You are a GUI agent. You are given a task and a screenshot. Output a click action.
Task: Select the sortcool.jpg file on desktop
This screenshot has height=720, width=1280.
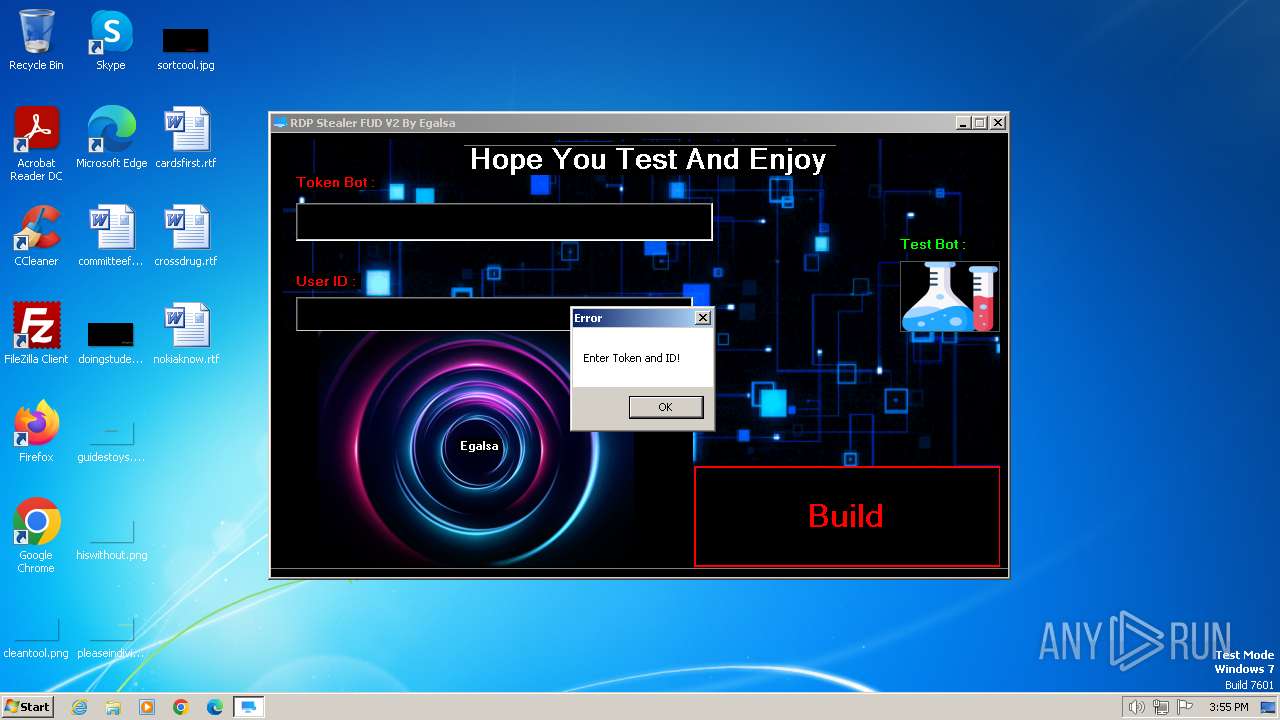[186, 50]
